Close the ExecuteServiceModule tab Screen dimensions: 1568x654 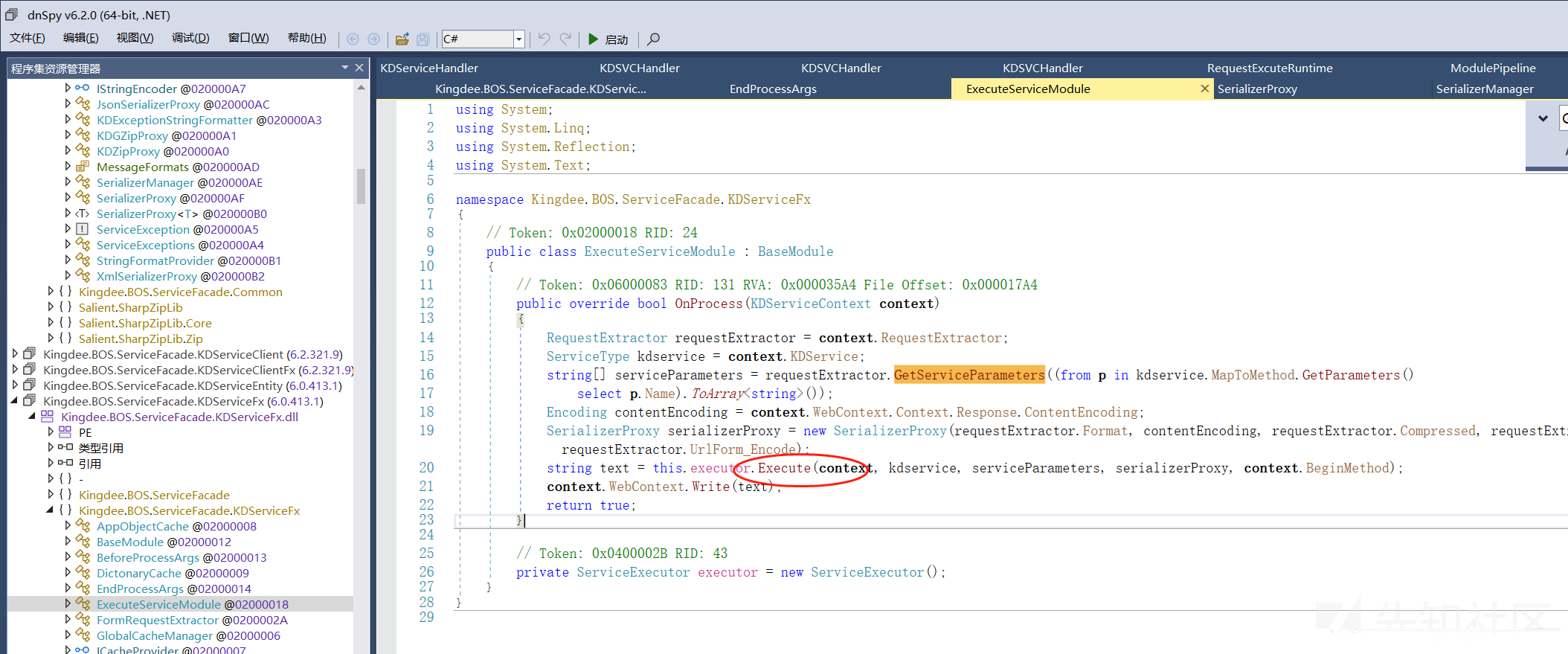click(x=1204, y=89)
